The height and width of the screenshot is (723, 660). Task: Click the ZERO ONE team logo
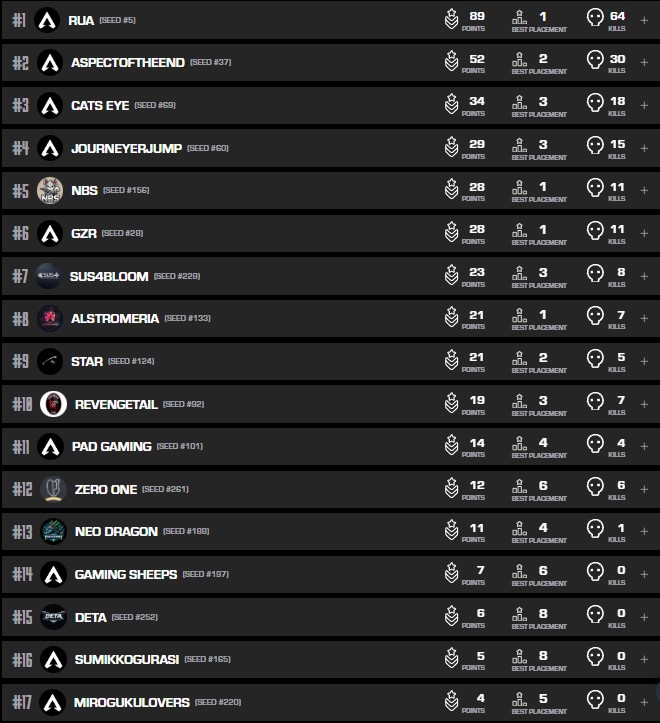point(53,489)
